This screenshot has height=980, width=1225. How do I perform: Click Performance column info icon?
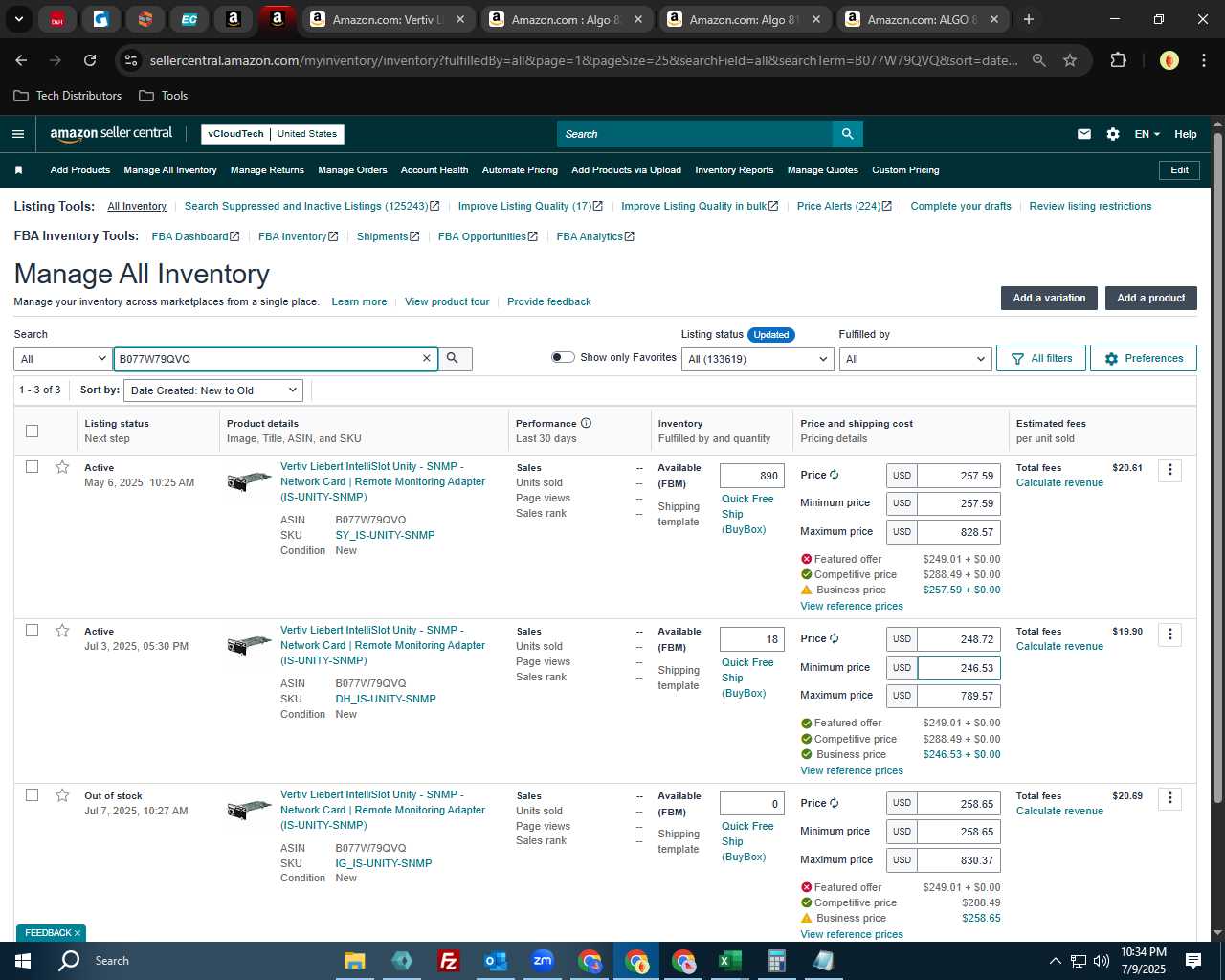pos(586,423)
